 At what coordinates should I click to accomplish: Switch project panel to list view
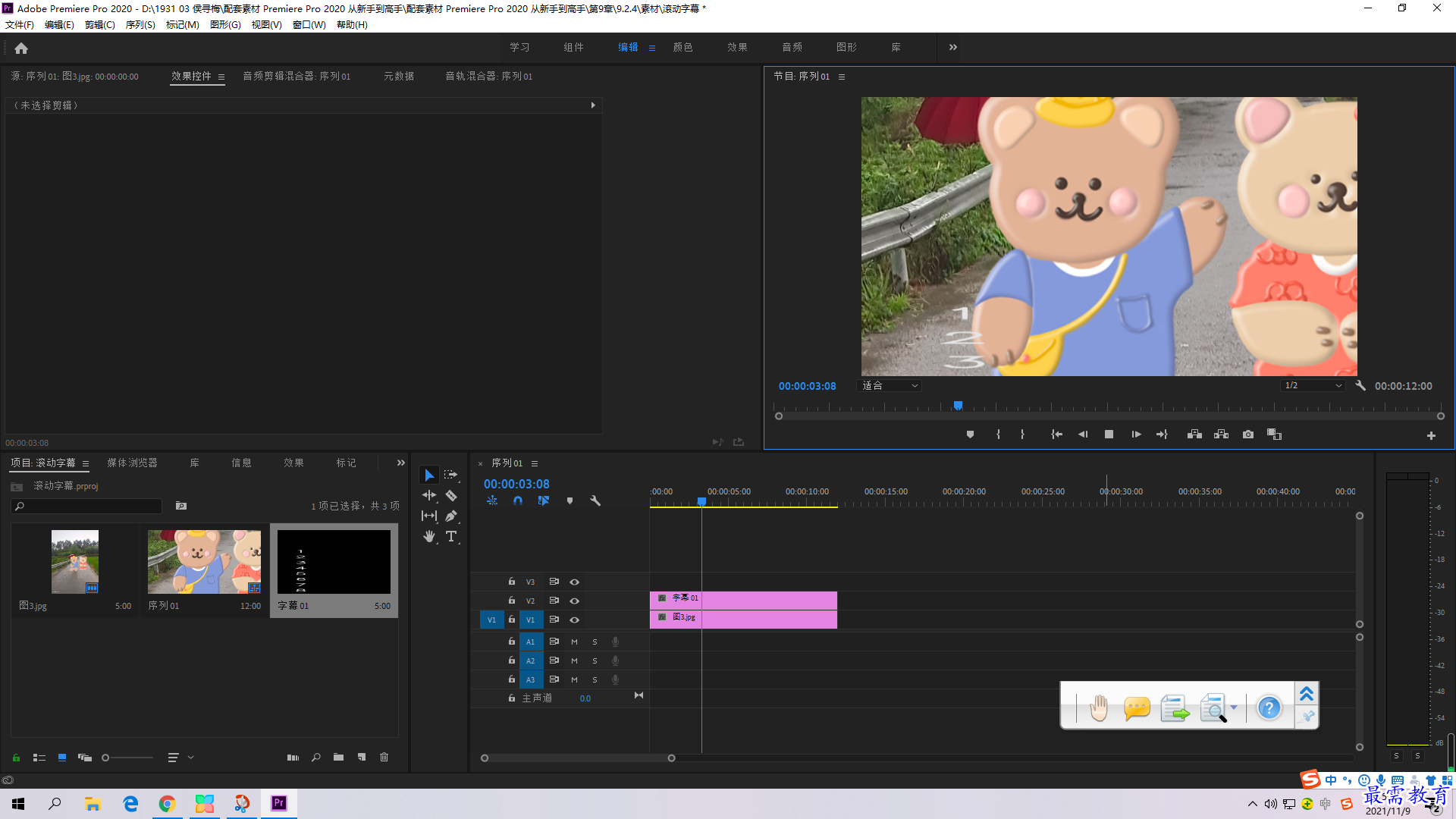39,757
